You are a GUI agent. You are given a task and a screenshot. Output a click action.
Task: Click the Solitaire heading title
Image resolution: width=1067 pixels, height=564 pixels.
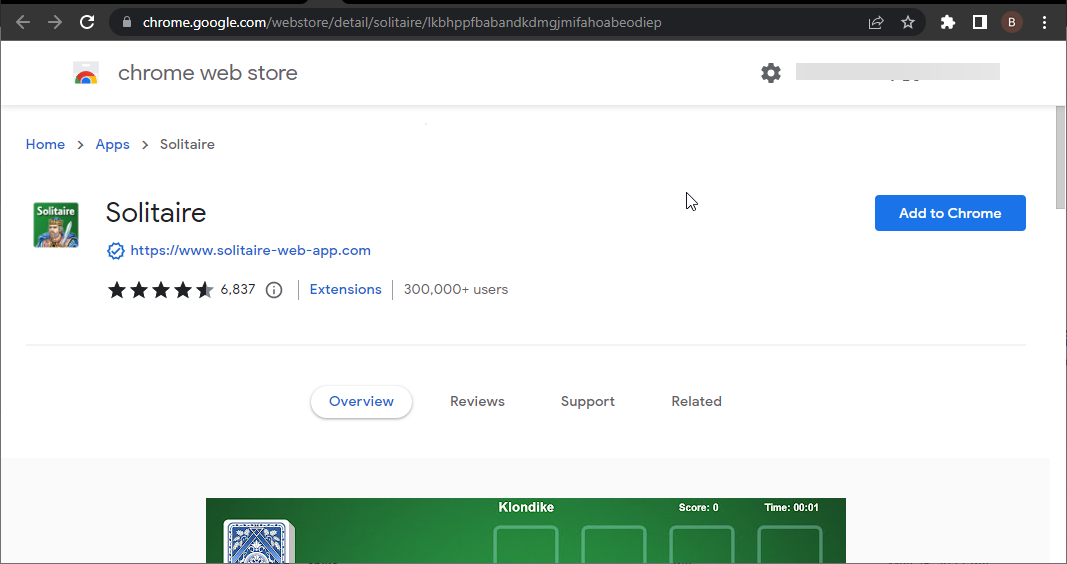point(156,213)
